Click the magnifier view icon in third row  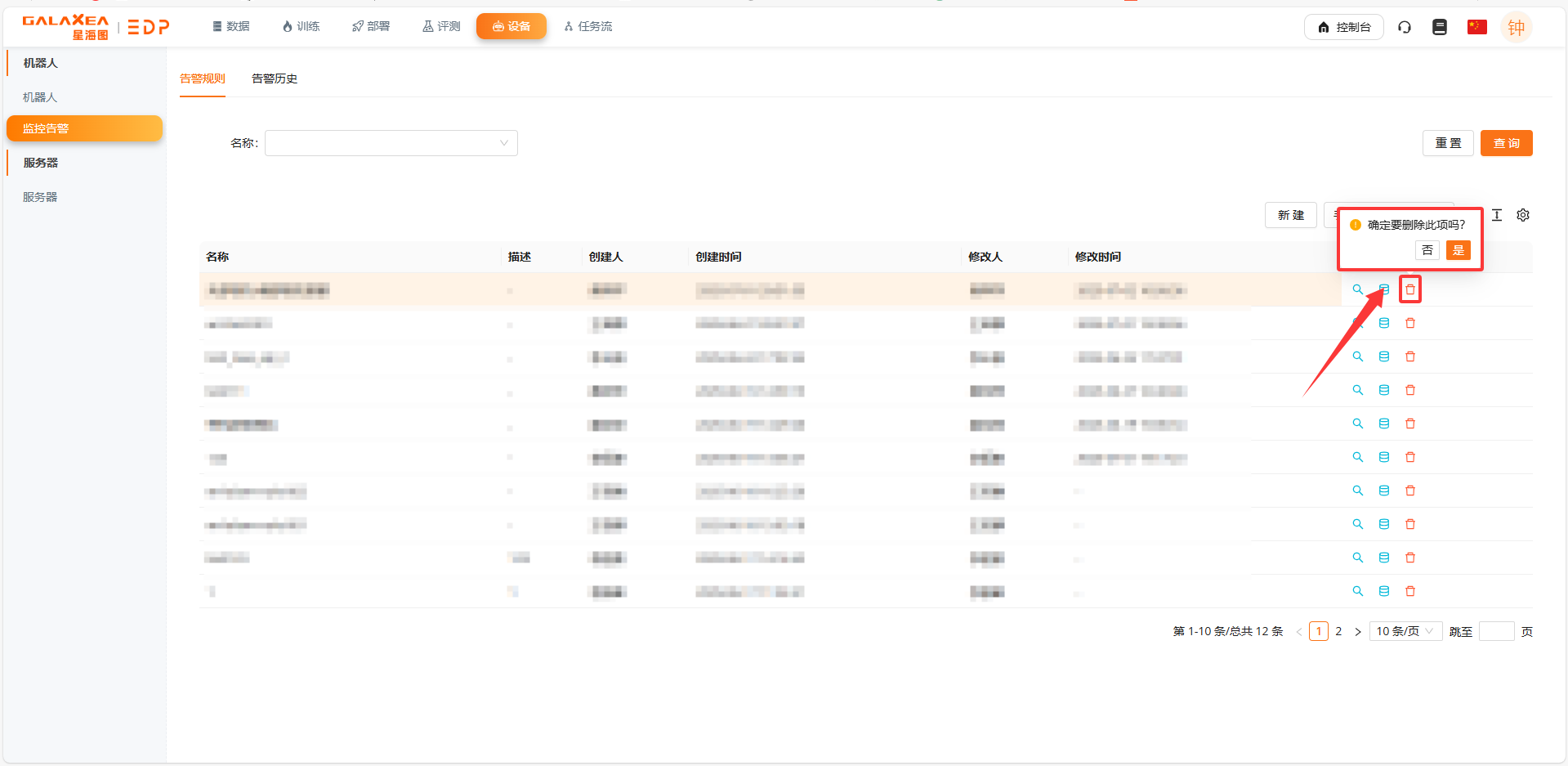click(1358, 356)
